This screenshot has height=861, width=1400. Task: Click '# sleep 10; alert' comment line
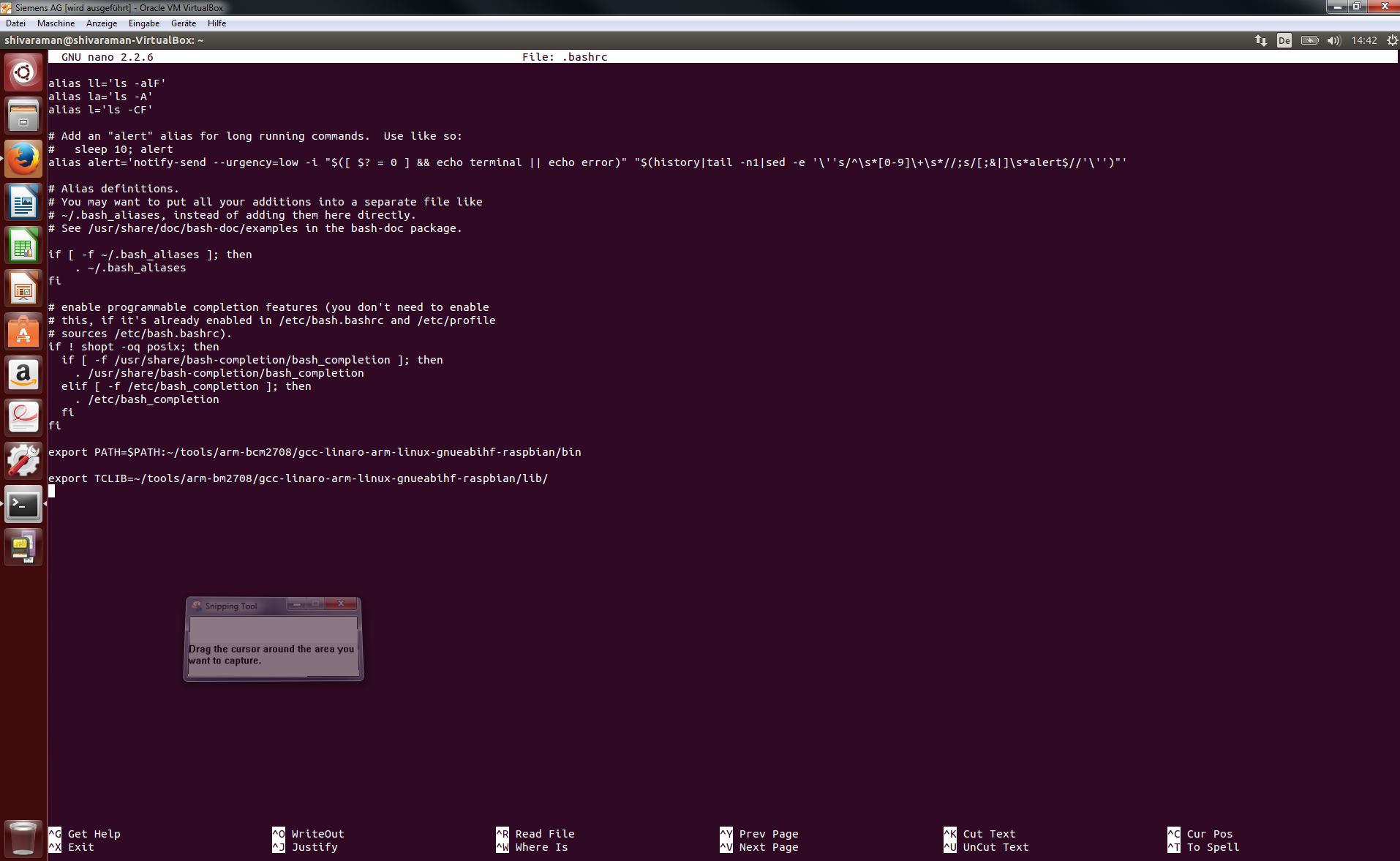[x=110, y=149]
